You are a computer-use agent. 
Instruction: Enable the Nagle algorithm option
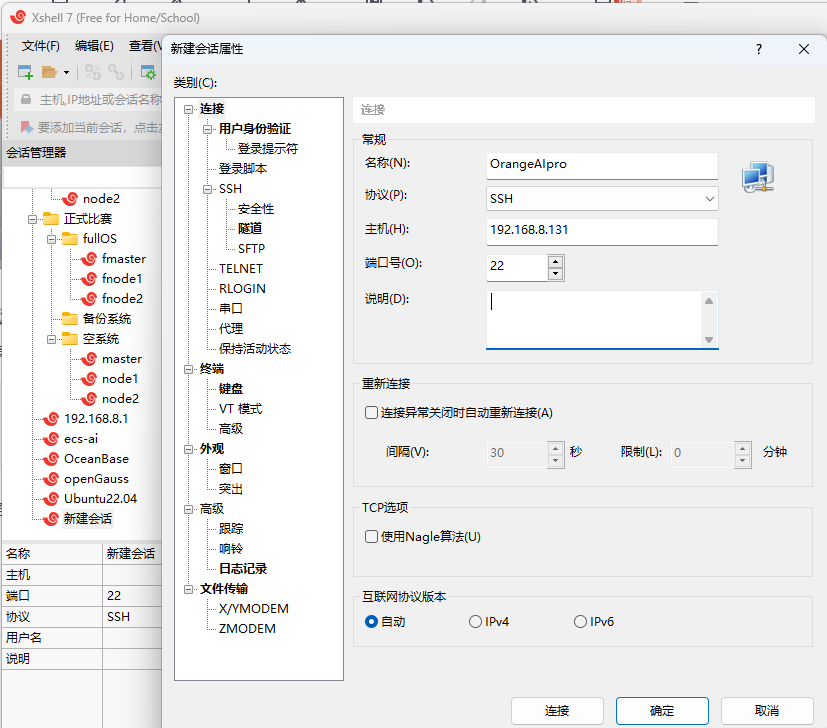coord(371,535)
